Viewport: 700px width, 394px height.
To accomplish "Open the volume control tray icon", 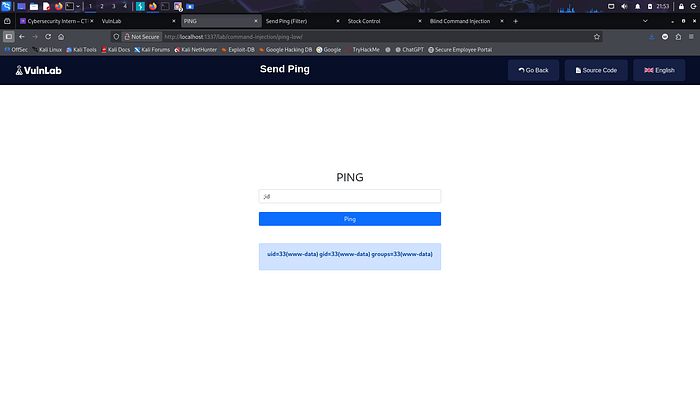I will (624, 6).
